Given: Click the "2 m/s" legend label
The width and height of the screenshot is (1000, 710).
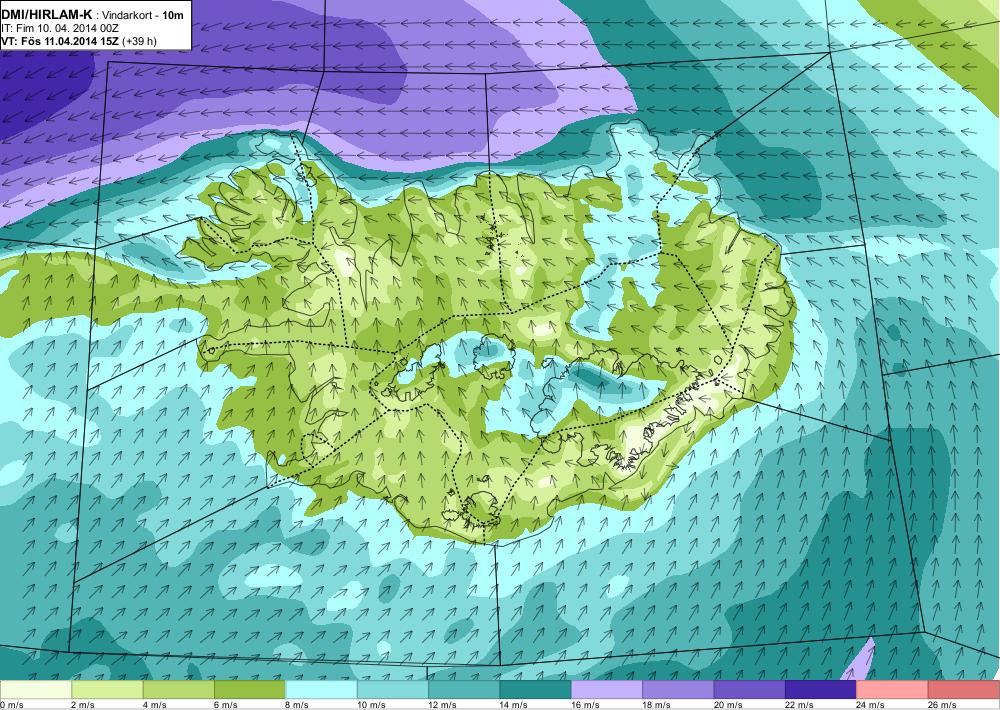Looking at the screenshot, I should point(83,705).
